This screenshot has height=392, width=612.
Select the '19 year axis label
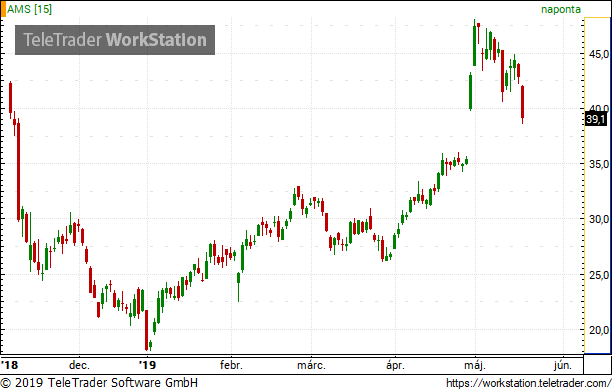pyautogui.click(x=147, y=365)
